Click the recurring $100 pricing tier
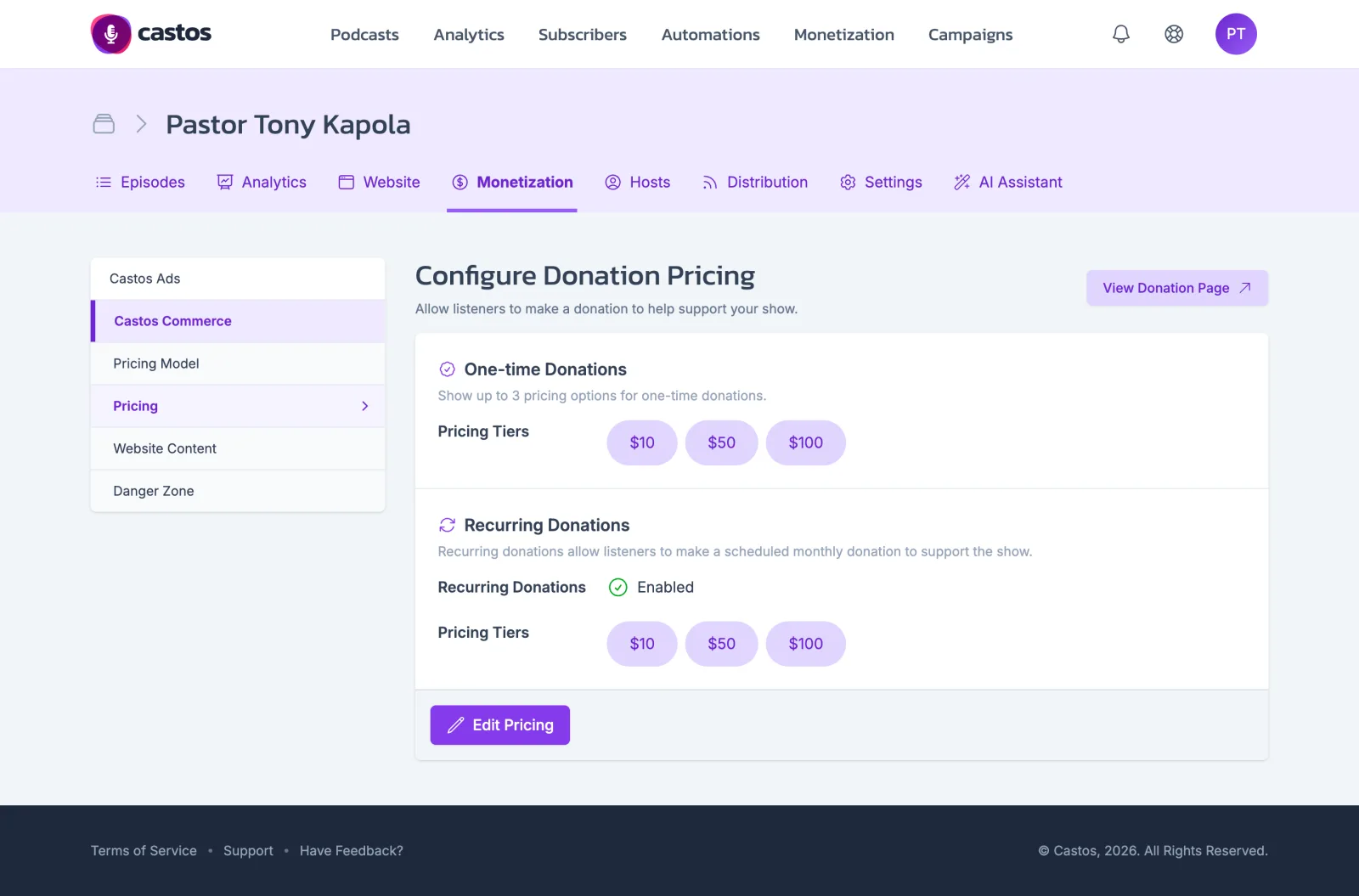The image size is (1359, 896). pyautogui.click(x=806, y=644)
